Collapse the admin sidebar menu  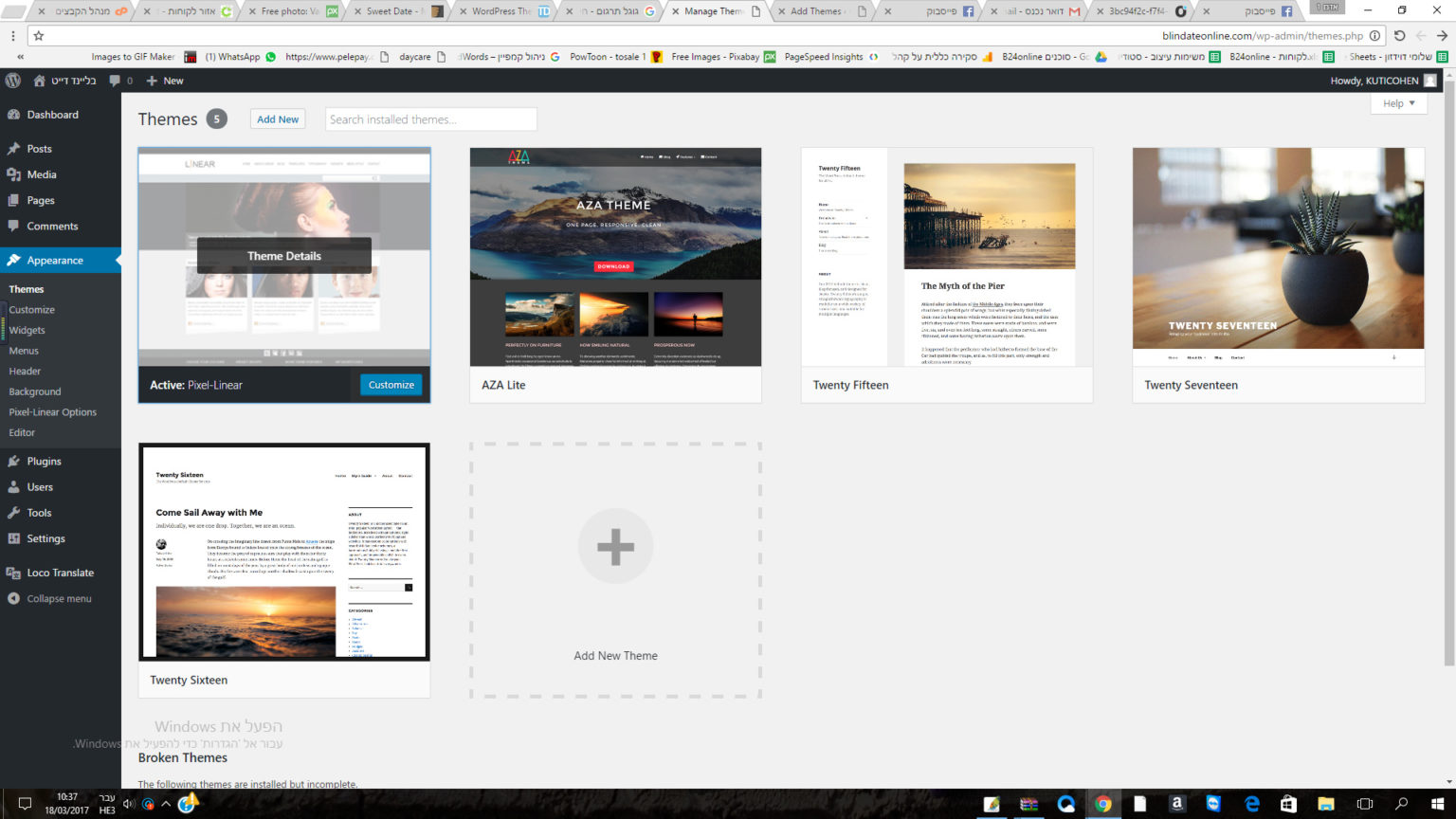click(59, 599)
